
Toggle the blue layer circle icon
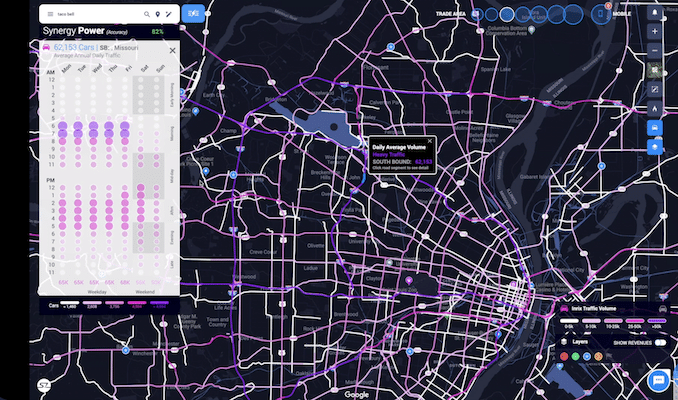pyautogui.click(x=587, y=356)
